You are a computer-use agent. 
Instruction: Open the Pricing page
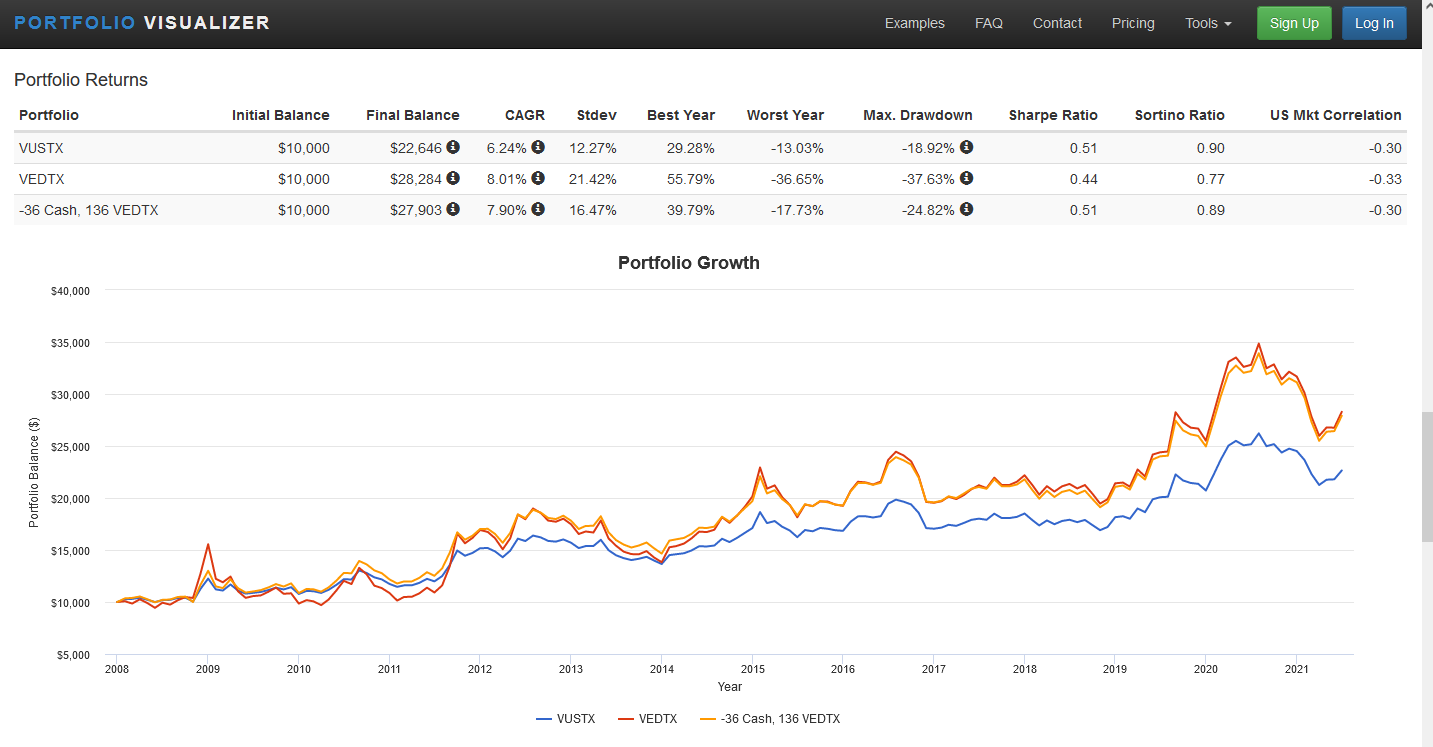(1133, 23)
